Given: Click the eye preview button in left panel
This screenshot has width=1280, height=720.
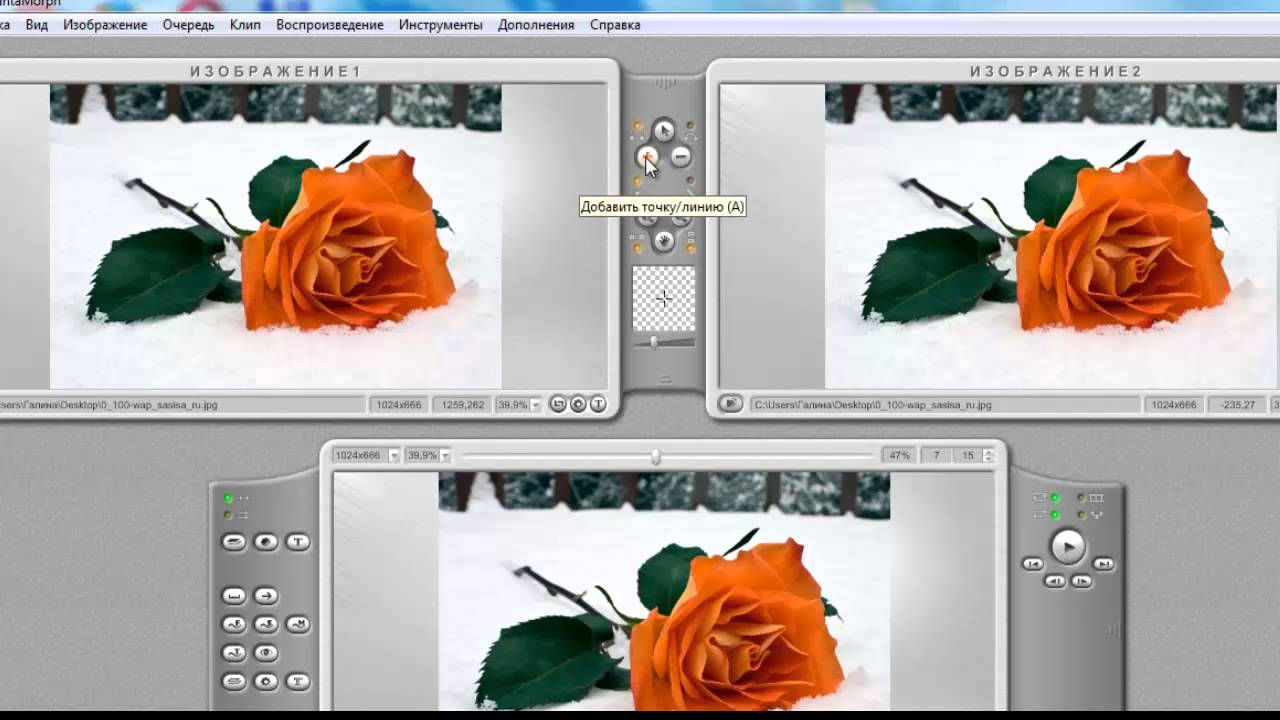Looking at the screenshot, I should [266, 653].
